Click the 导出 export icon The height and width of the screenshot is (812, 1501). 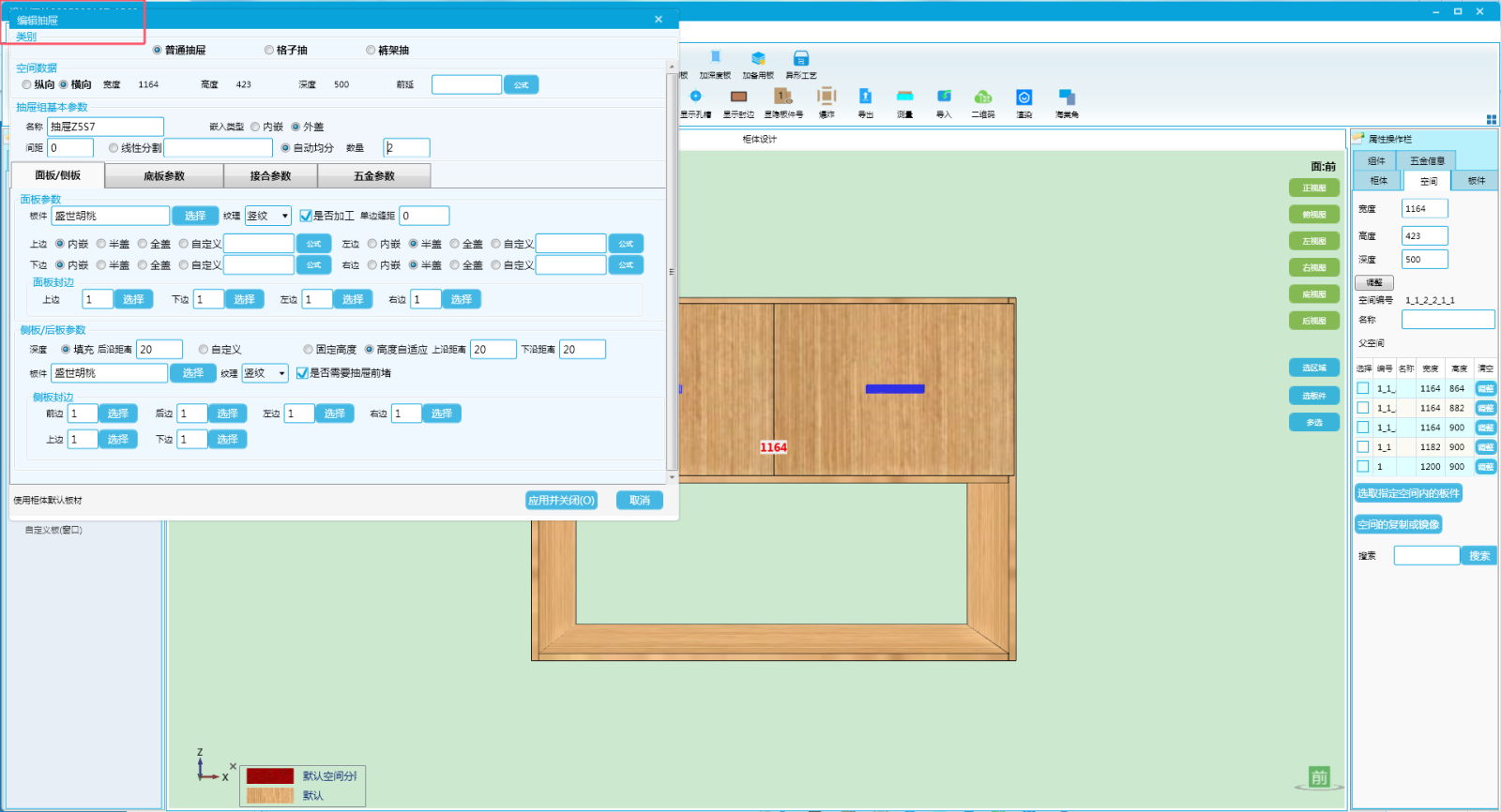click(865, 96)
